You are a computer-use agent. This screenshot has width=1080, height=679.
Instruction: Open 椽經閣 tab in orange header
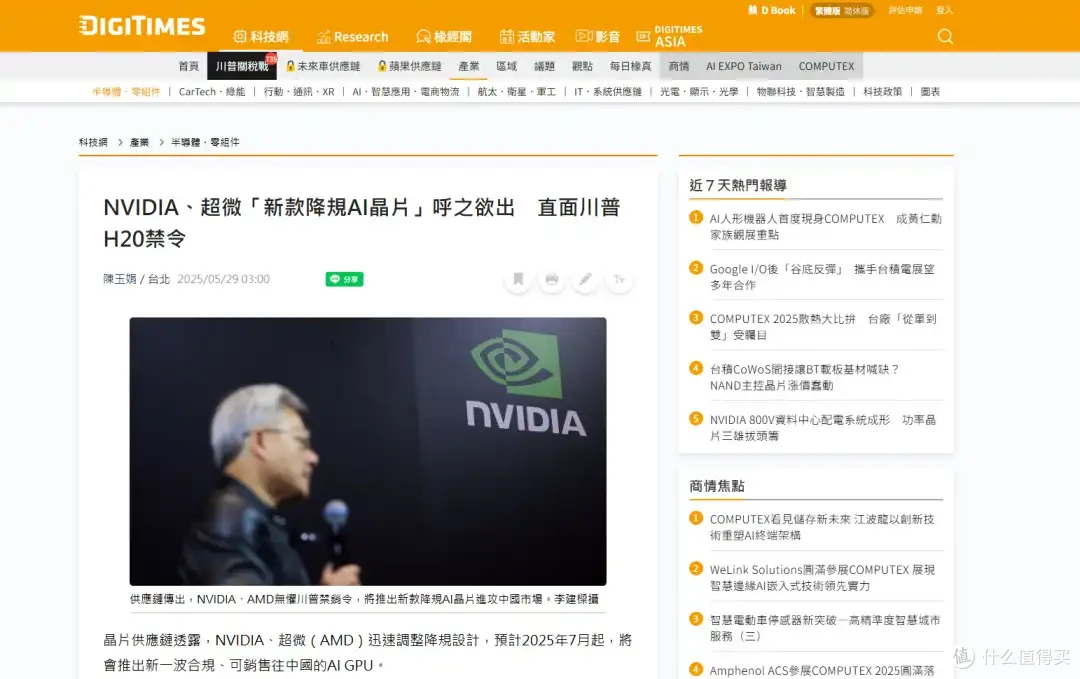click(444, 36)
